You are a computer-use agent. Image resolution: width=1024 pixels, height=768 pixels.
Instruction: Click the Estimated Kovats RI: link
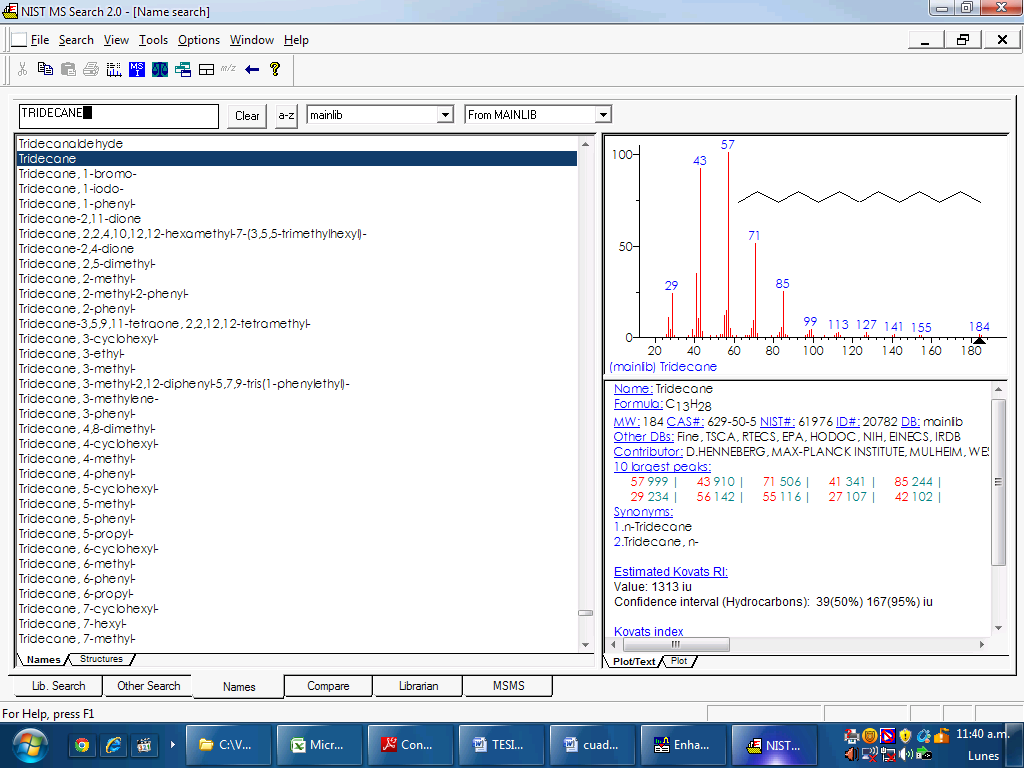pos(671,572)
